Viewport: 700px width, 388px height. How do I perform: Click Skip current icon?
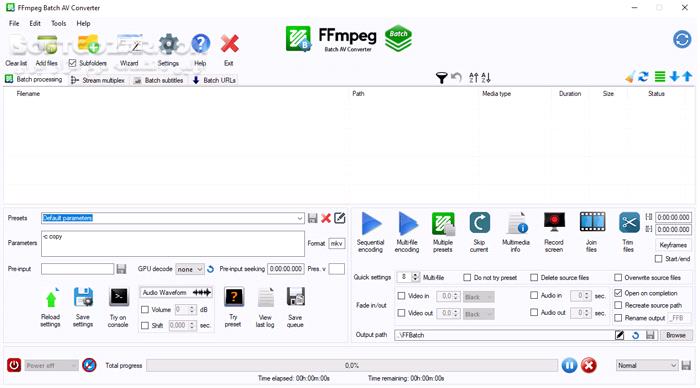[x=479, y=223]
